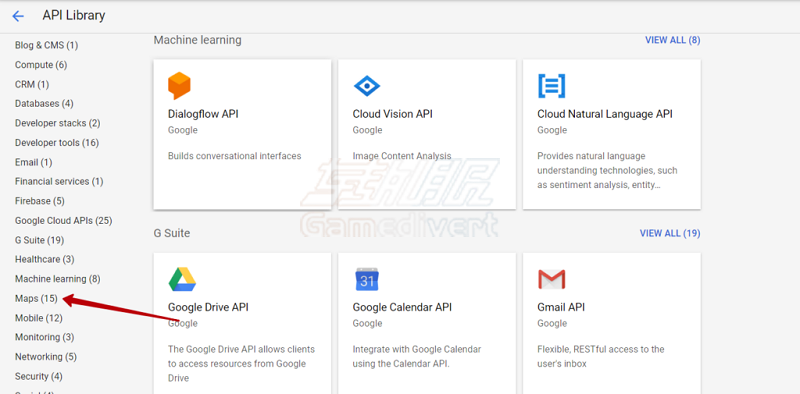This screenshot has height=394, width=800.
Task: Click 'Integrate with Google Calendar' description
Action: point(417,356)
